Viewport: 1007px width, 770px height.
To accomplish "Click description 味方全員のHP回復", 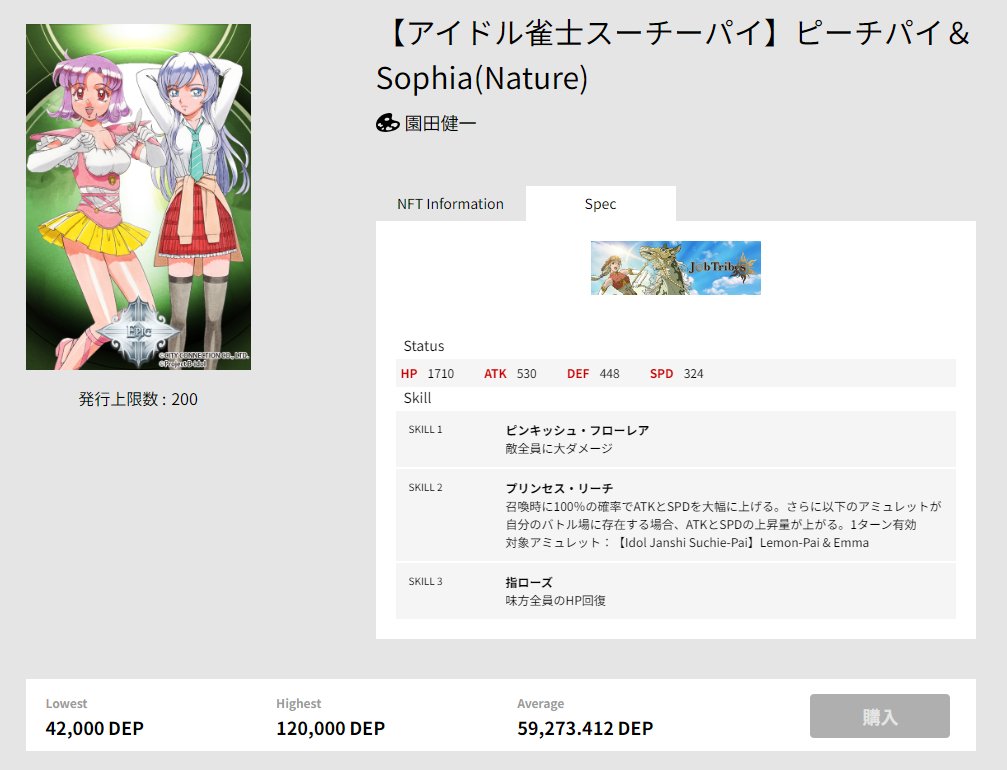I will [x=556, y=600].
